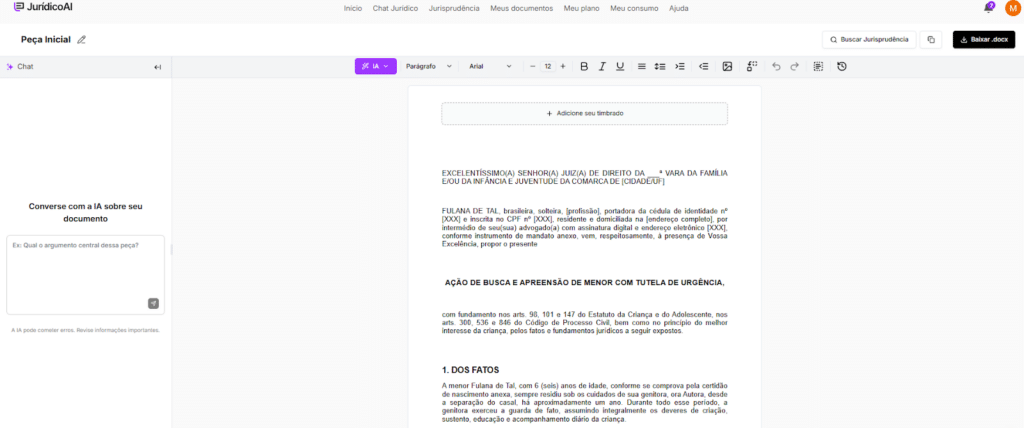Screen dimensions: 1024x428
Task: Expand the Parágrafo style dropdown
Action: coord(429,66)
